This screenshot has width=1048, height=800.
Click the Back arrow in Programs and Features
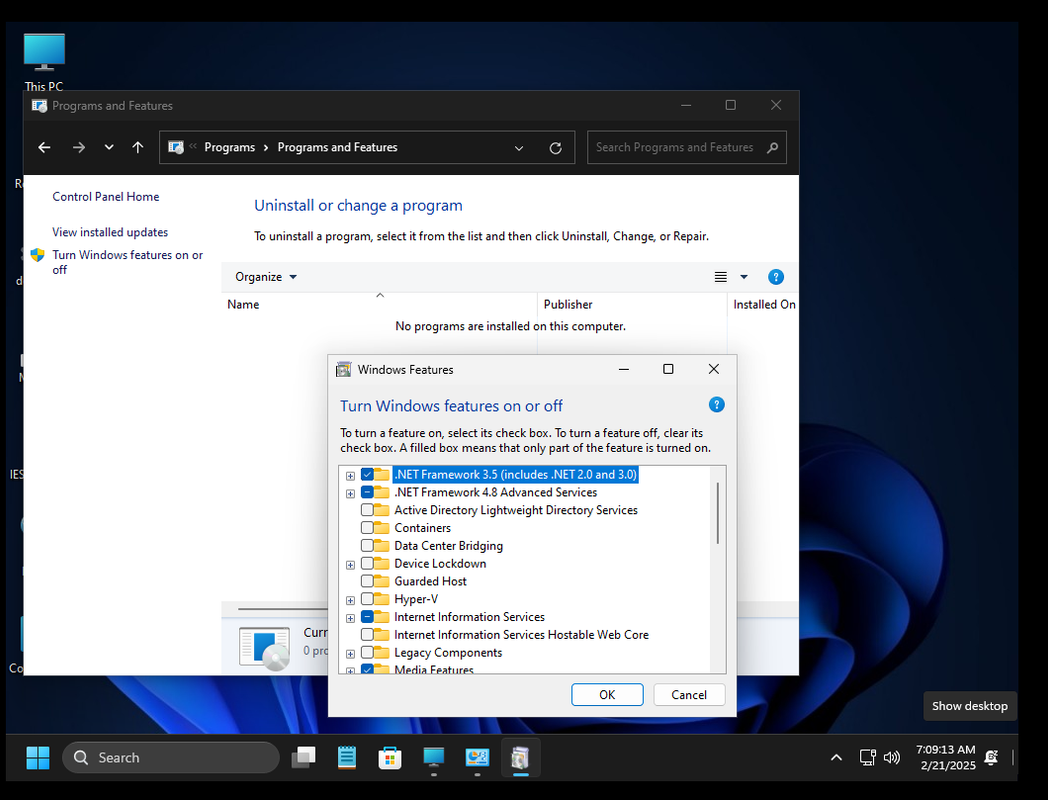coord(44,147)
